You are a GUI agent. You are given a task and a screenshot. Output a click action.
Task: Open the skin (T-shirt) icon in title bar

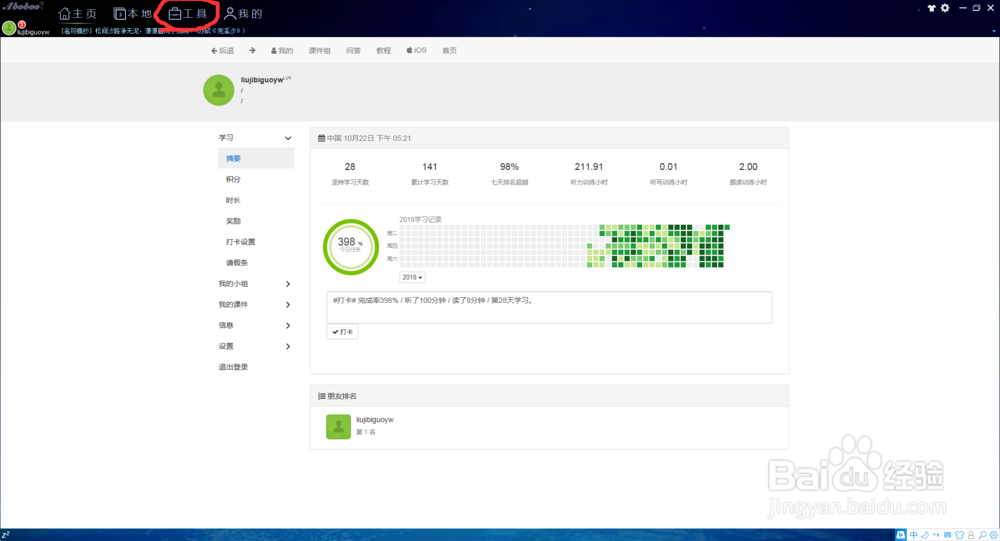[x=931, y=8]
